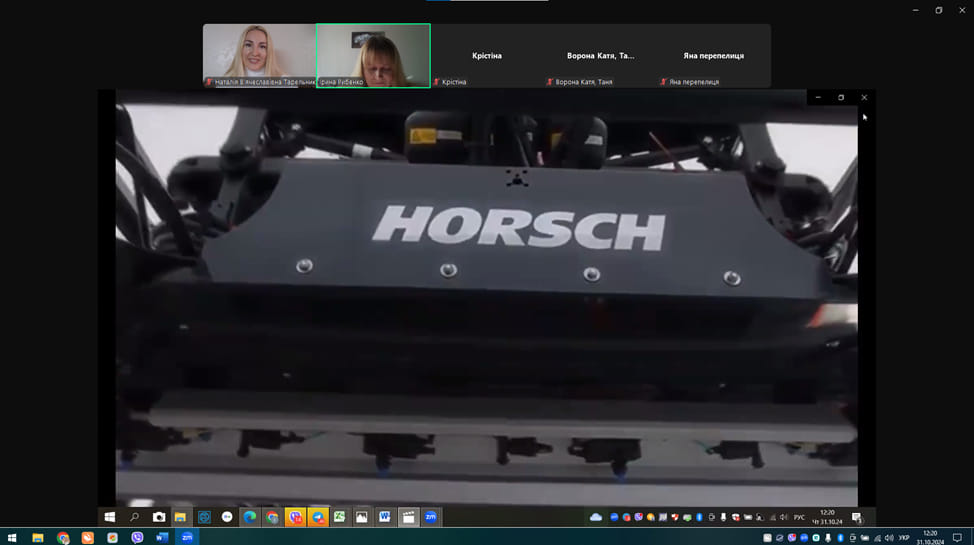
Task: Switch to Zoom on the outer taskbar
Action: tap(187, 538)
